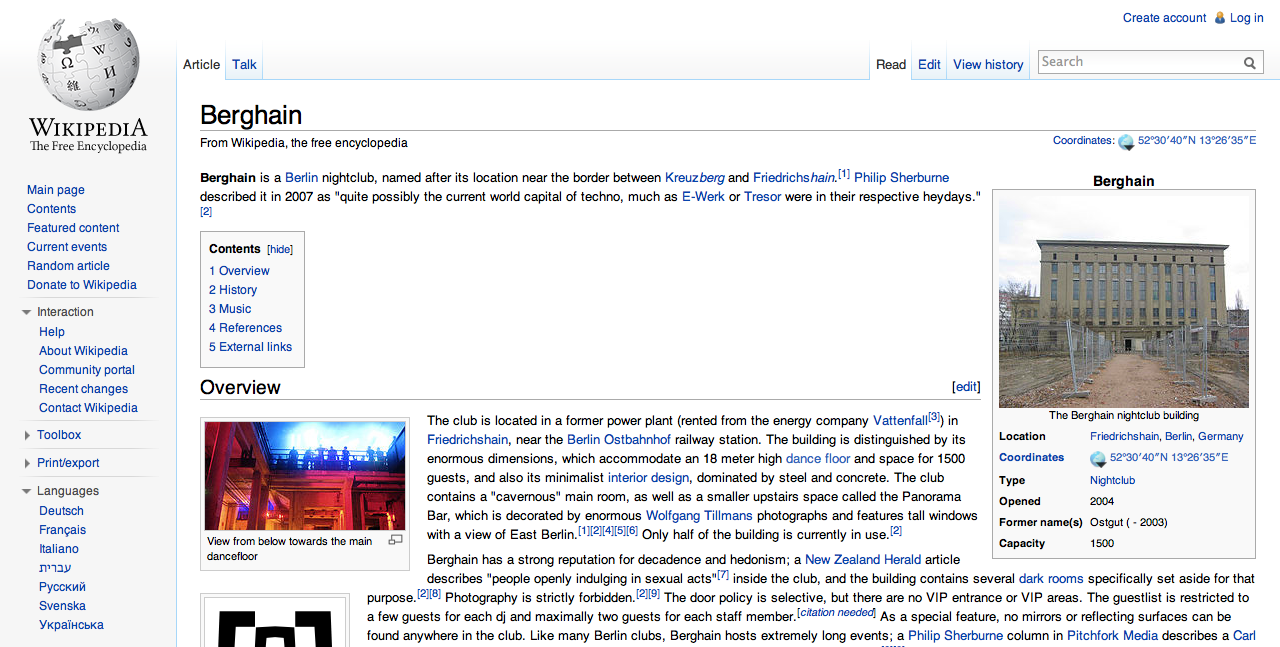This screenshot has height=647, width=1280.
Task: Open Featured content link
Action: tap(73, 228)
